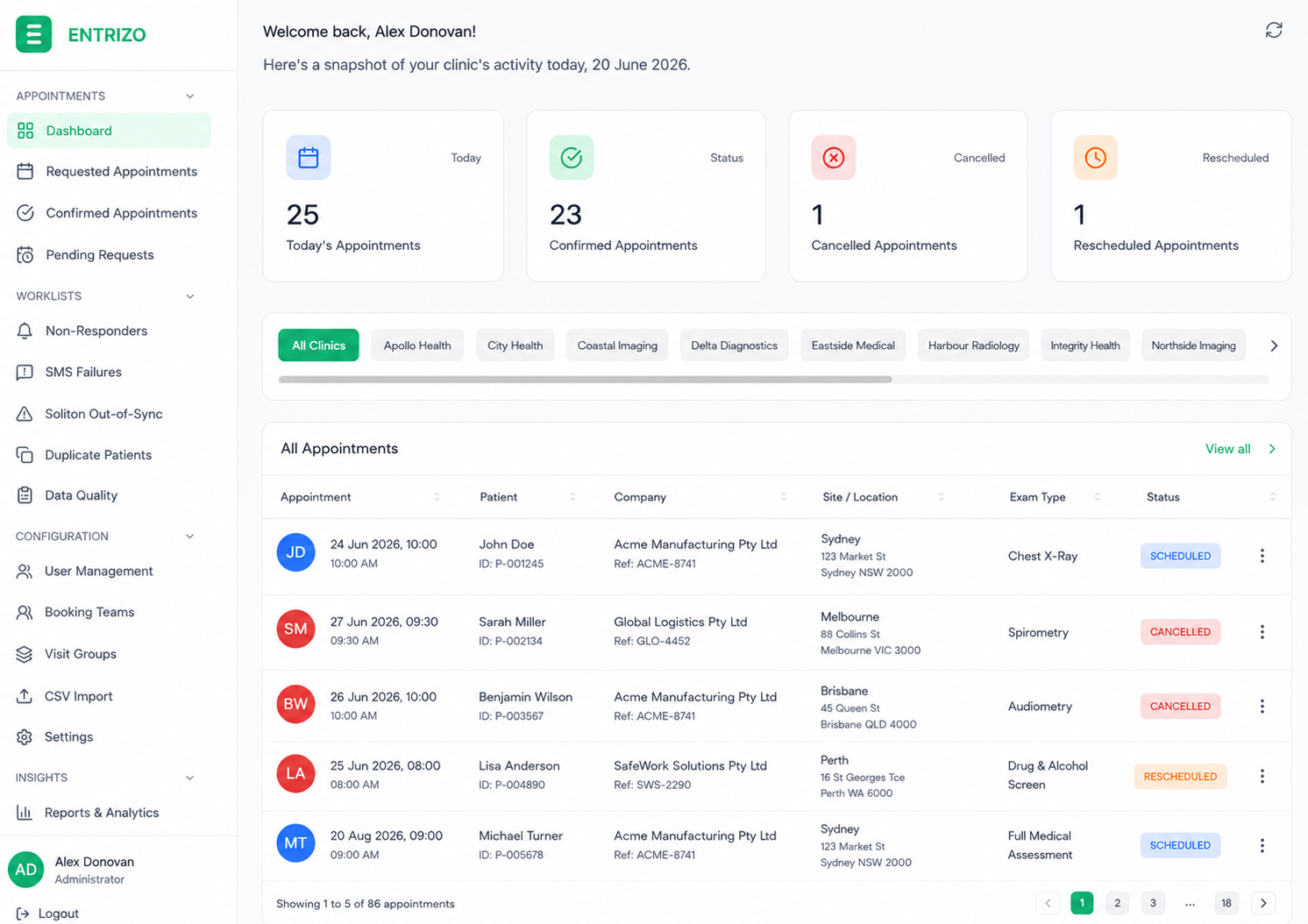
Task: Click the blue calendar icon on Today's card
Action: tap(309, 158)
